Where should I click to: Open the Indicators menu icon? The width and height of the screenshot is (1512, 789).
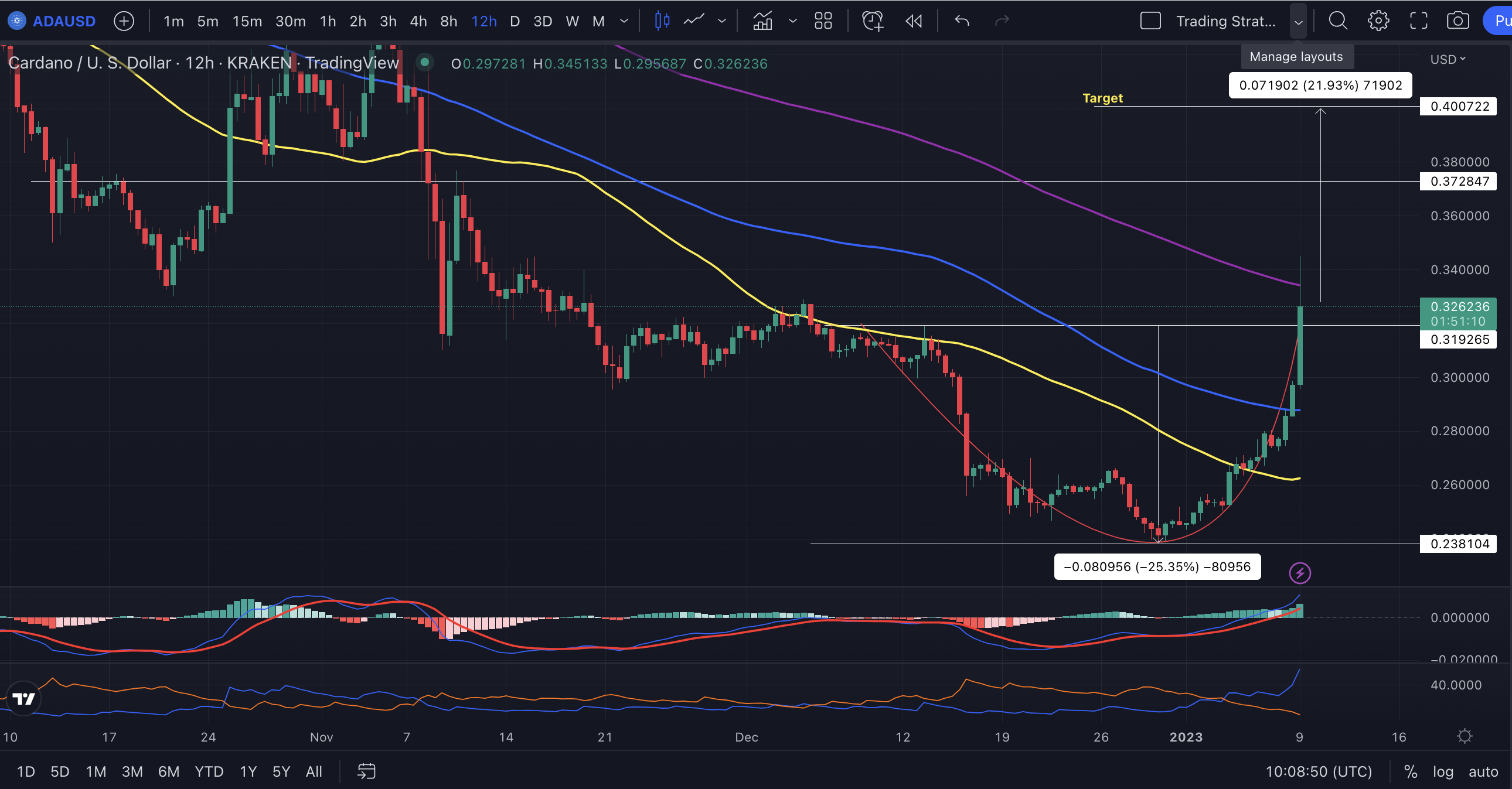[762, 21]
